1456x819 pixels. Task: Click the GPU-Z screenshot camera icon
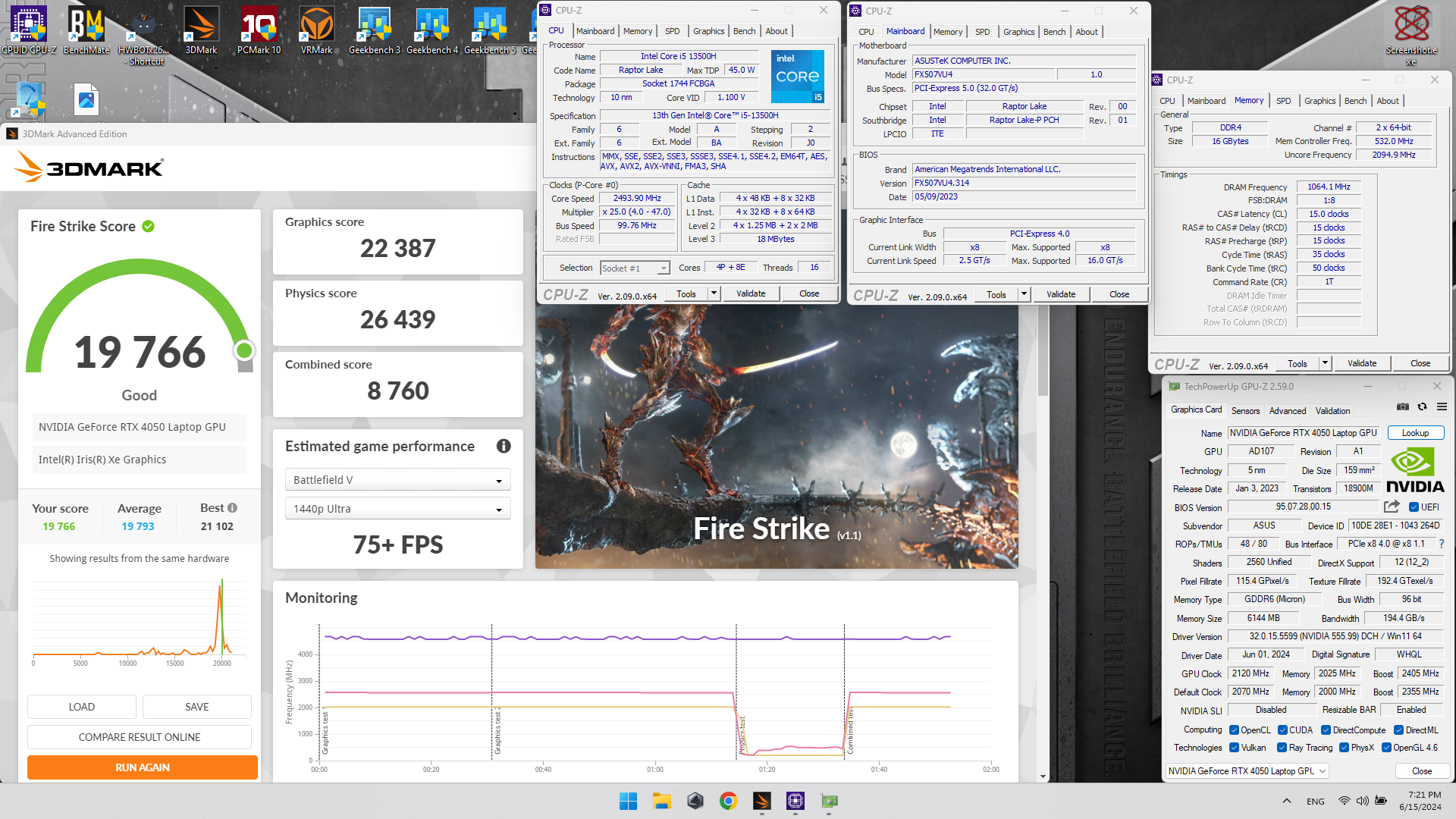[x=1403, y=407]
